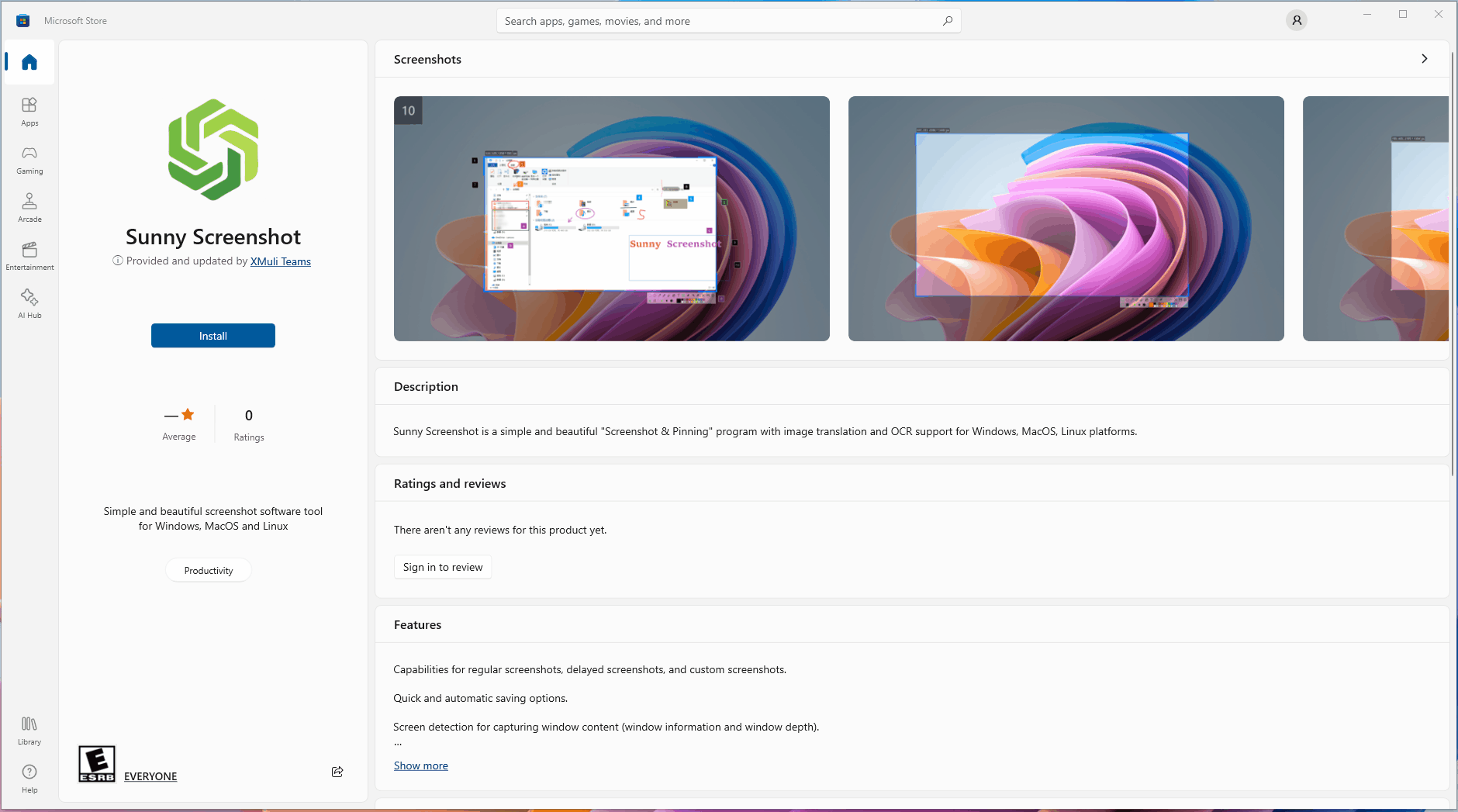
Task: Open the XMuli Teams publisher link
Action: tap(281, 261)
